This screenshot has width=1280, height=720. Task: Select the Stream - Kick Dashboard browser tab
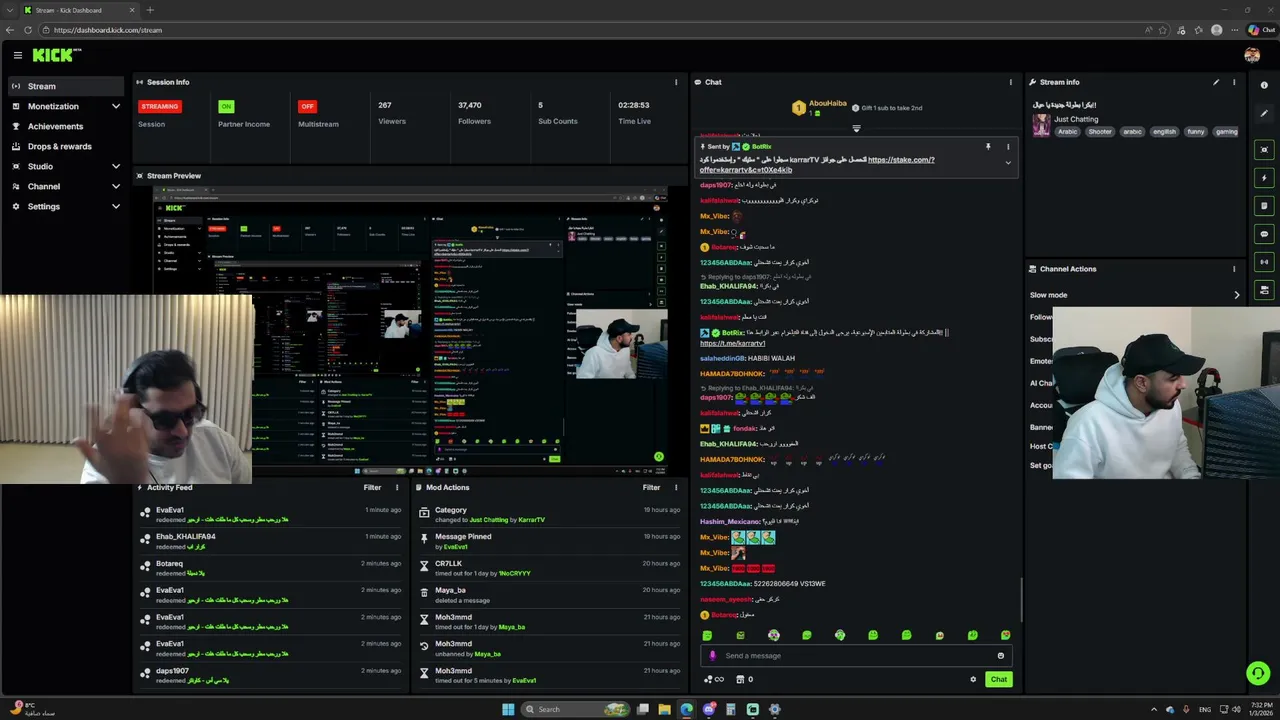[77, 10]
